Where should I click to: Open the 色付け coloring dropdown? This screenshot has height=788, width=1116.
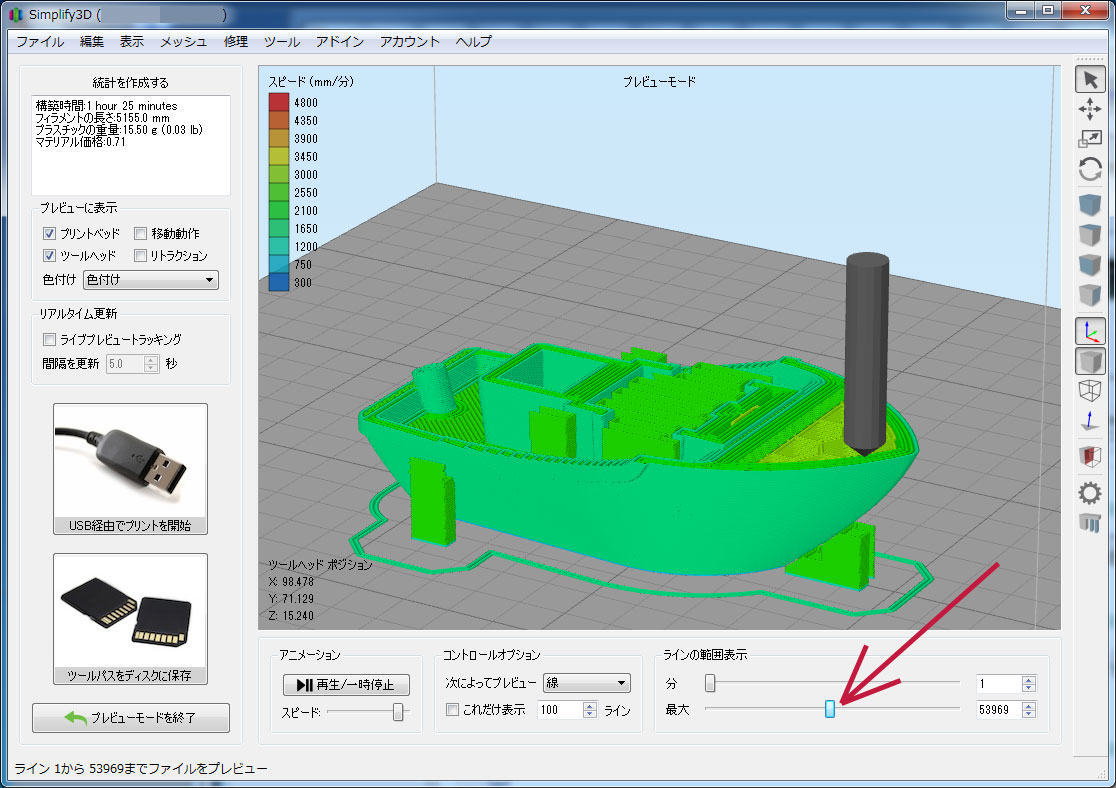tap(150, 280)
